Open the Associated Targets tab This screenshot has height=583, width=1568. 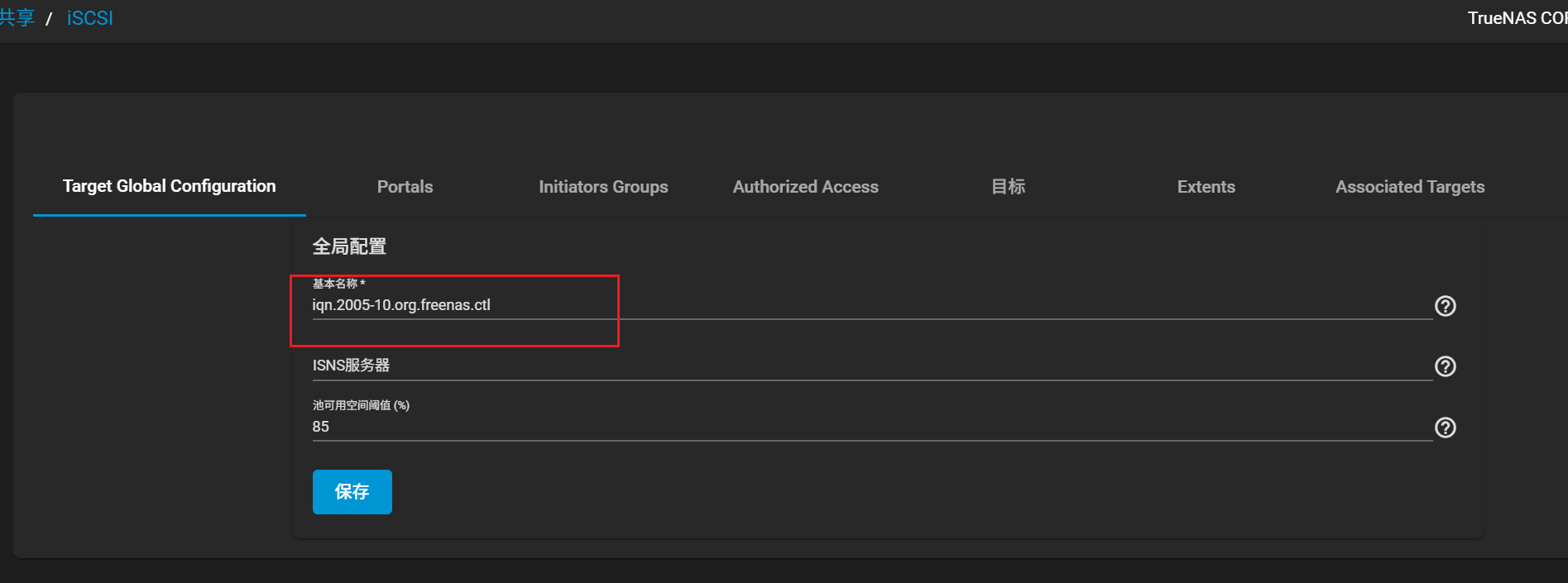point(1409,187)
